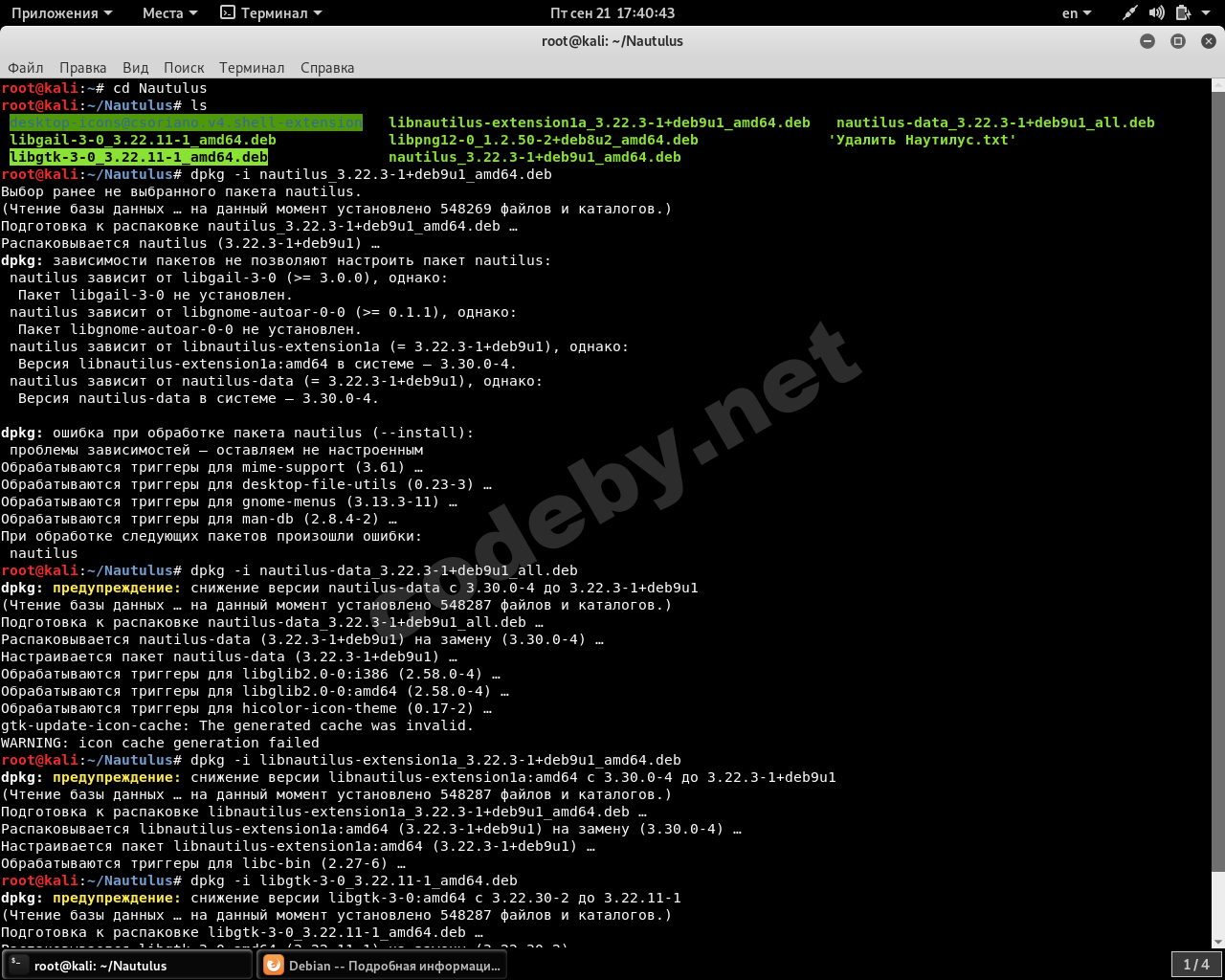Click the desktop-icons@csoriano.v4.shell-extension folder name
This screenshot has width=1225, height=980.
(x=187, y=122)
